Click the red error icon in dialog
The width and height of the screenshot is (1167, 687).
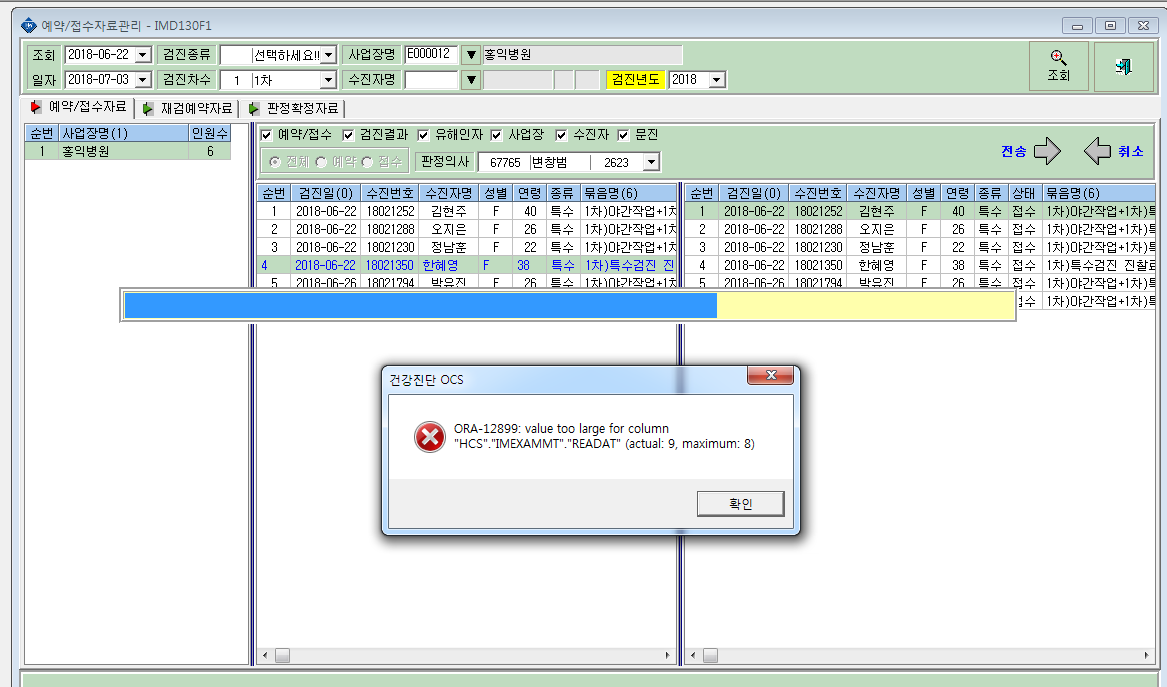point(429,437)
